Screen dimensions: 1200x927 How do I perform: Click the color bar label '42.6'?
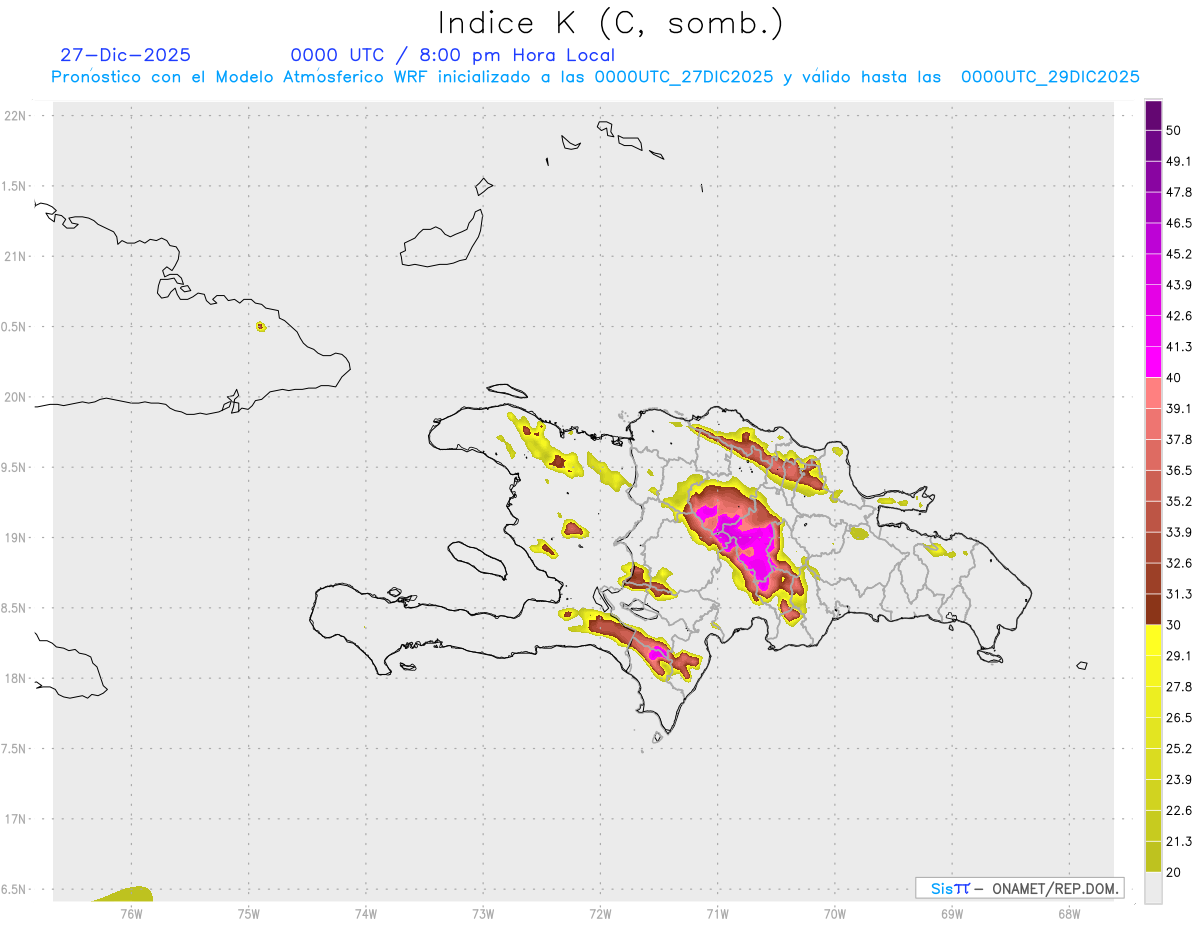(1179, 316)
